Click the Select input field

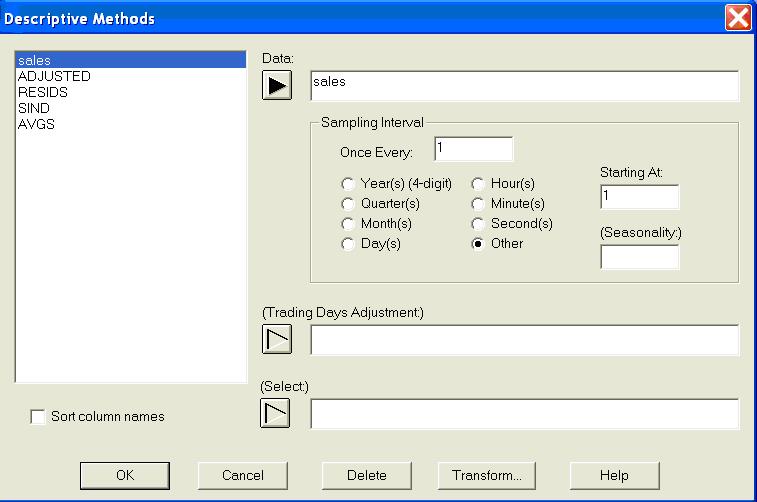coord(524,414)
